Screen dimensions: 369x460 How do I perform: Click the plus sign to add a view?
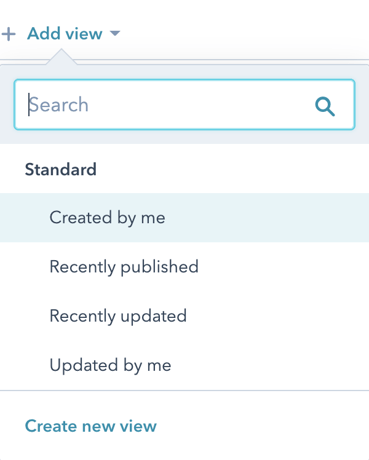pos(9,34)
